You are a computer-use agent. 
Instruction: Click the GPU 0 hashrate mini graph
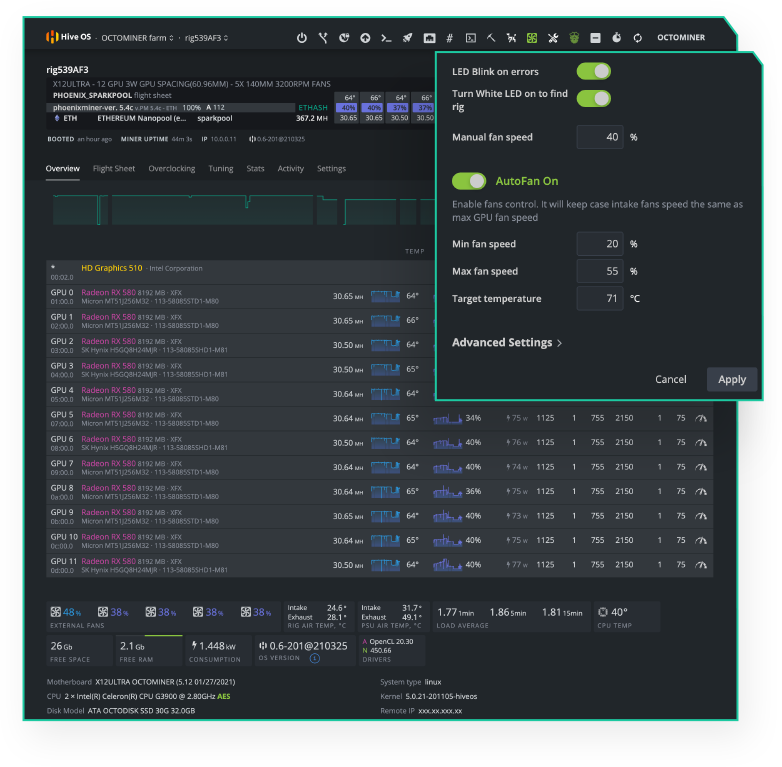pos(385,296)
